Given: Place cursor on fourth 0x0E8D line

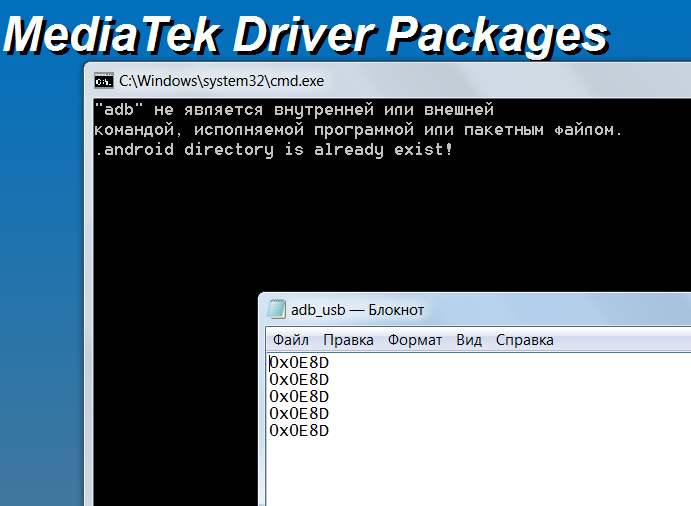Looking at the screenshot, I should coord(299,413).
